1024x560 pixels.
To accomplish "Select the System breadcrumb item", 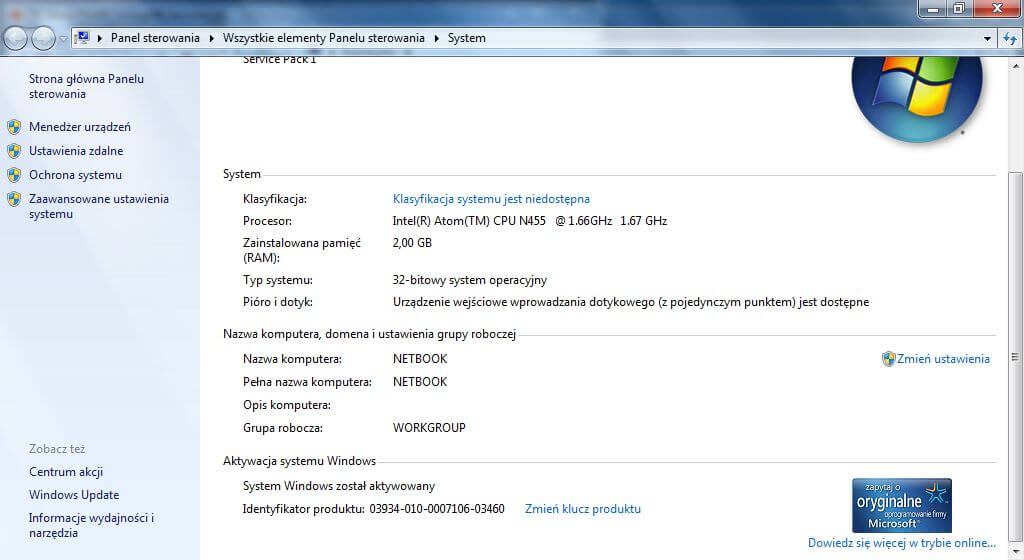I will [x=466, y=38].
